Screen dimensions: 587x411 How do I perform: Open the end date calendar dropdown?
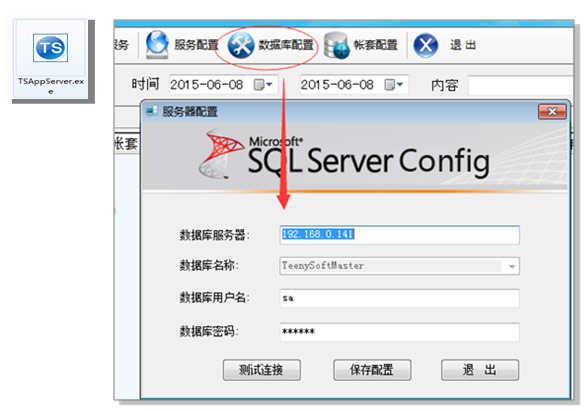click(394, 85)
